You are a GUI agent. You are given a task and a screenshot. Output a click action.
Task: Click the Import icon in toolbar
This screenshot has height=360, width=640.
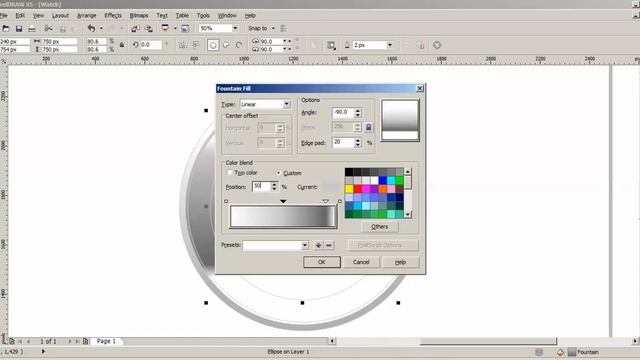click(135, 29)
